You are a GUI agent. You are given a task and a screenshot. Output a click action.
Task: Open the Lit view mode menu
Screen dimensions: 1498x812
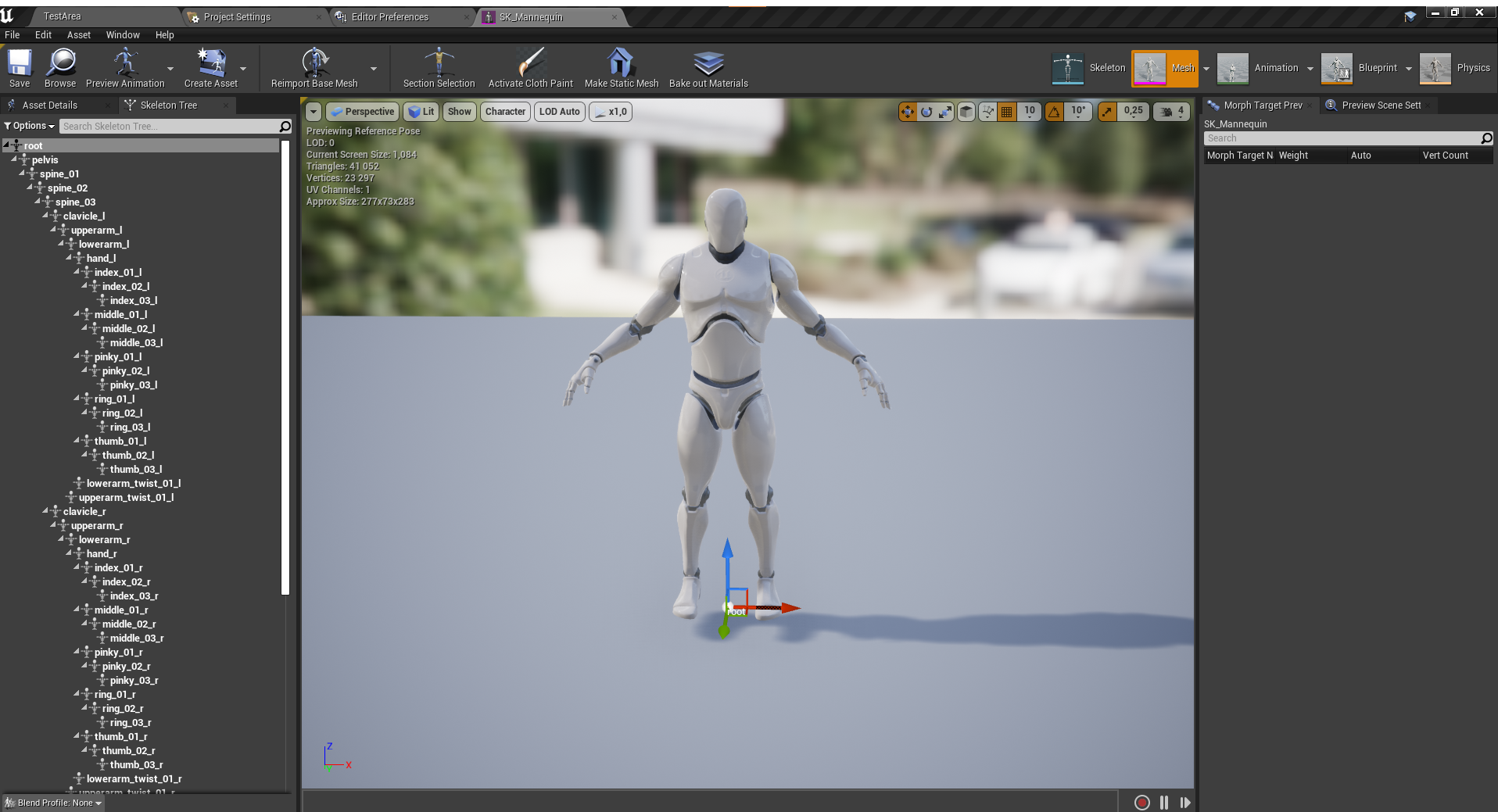point(421,112)
